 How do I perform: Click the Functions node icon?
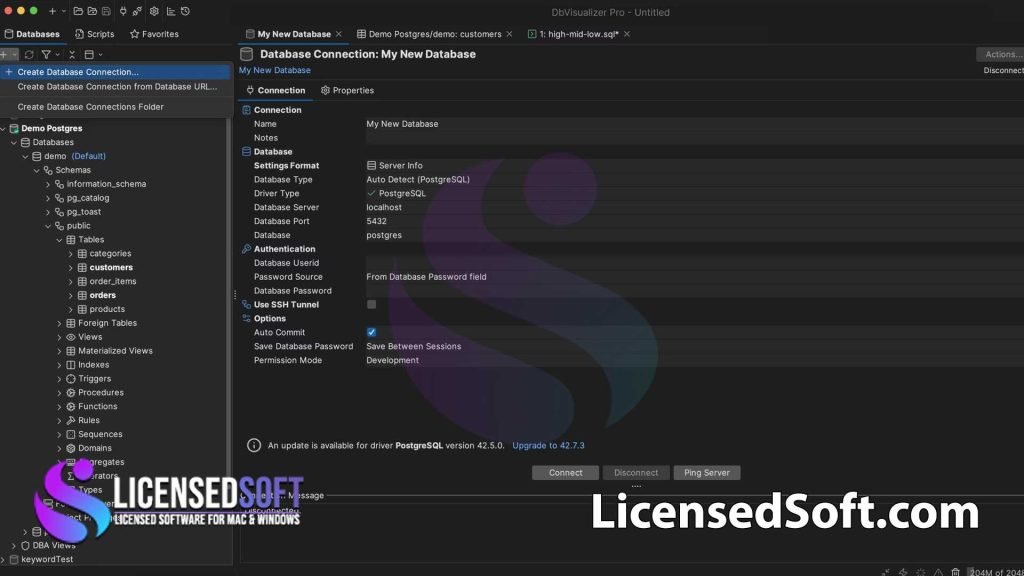(x=71, y=406)
